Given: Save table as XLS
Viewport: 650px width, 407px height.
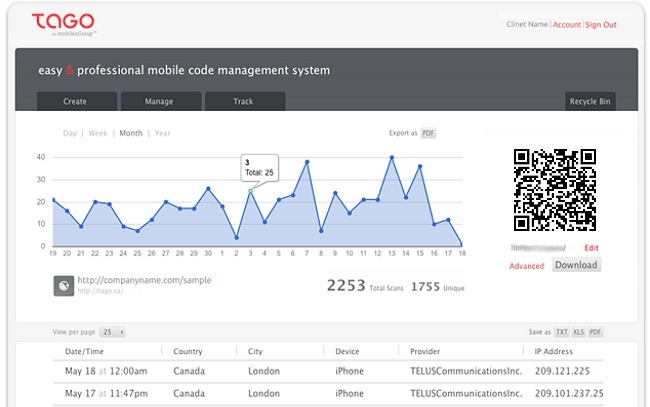Looking at the screenshot, I should tap(578, 331).
